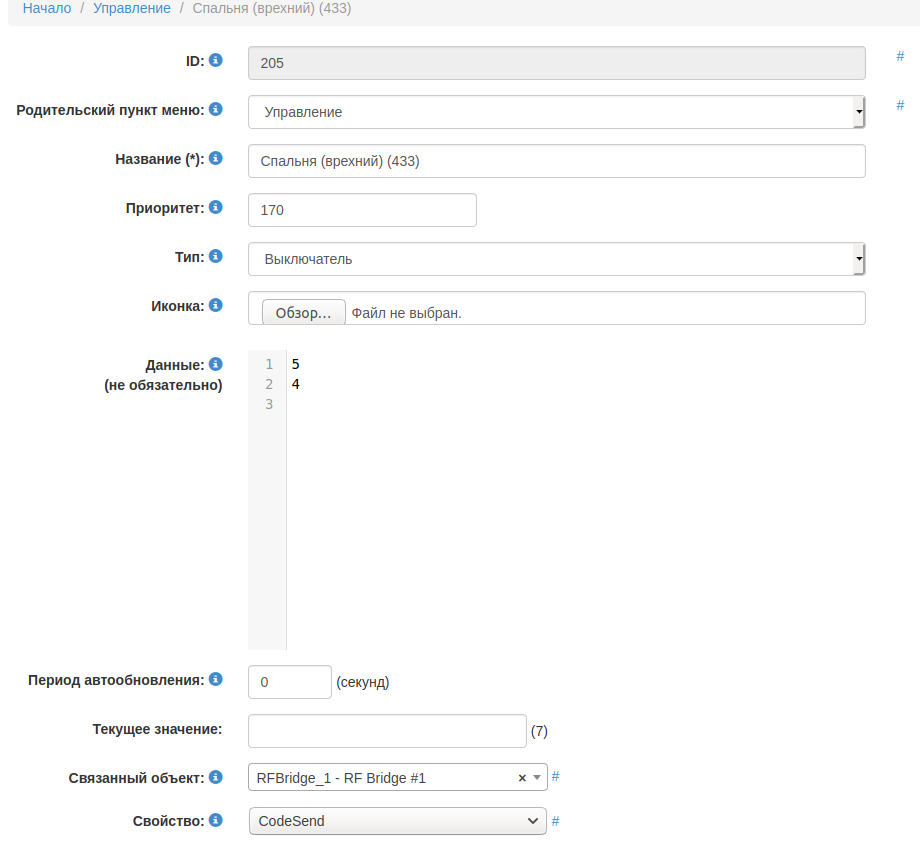Click the info icon next to Приоритет
This screenshot has width=920, height=844.
[215, 207]
